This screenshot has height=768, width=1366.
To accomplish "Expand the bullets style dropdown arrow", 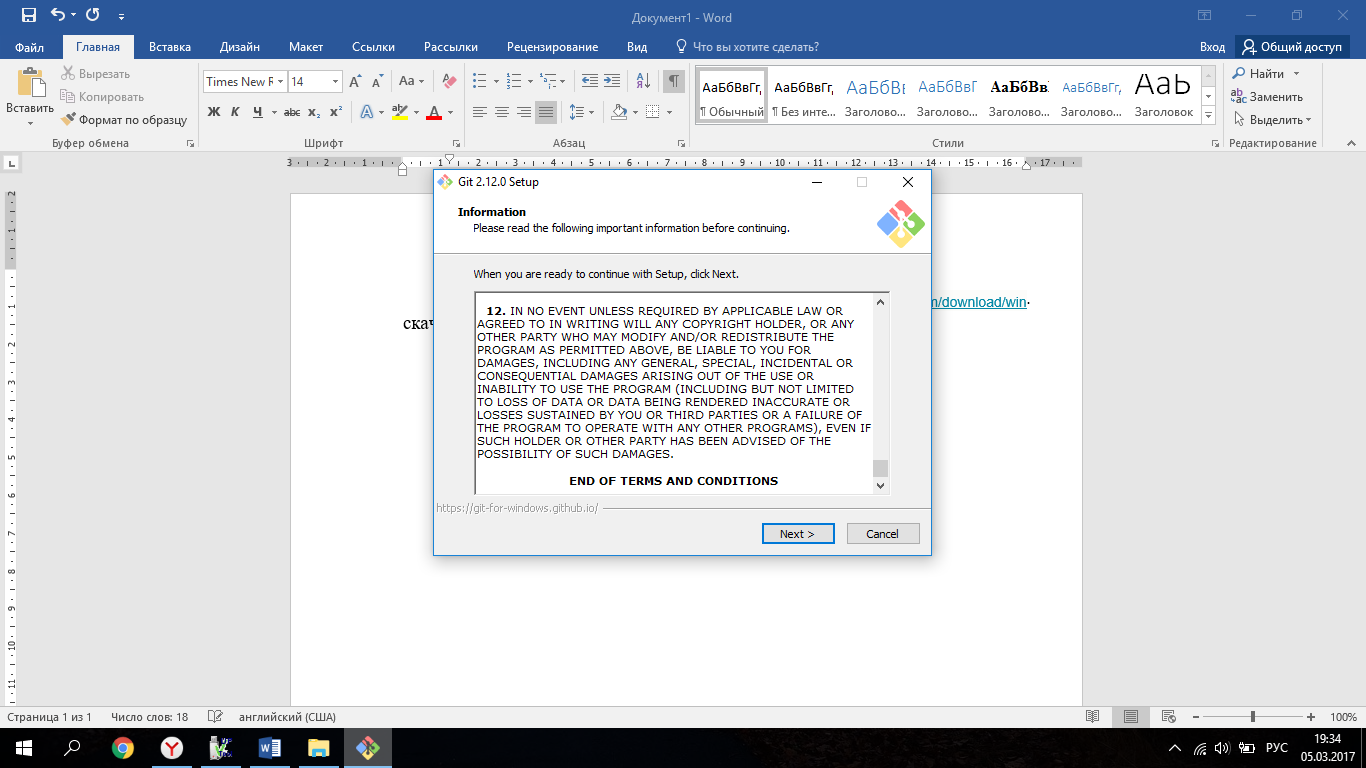I will pyautogui.click(x=495, y=82).
